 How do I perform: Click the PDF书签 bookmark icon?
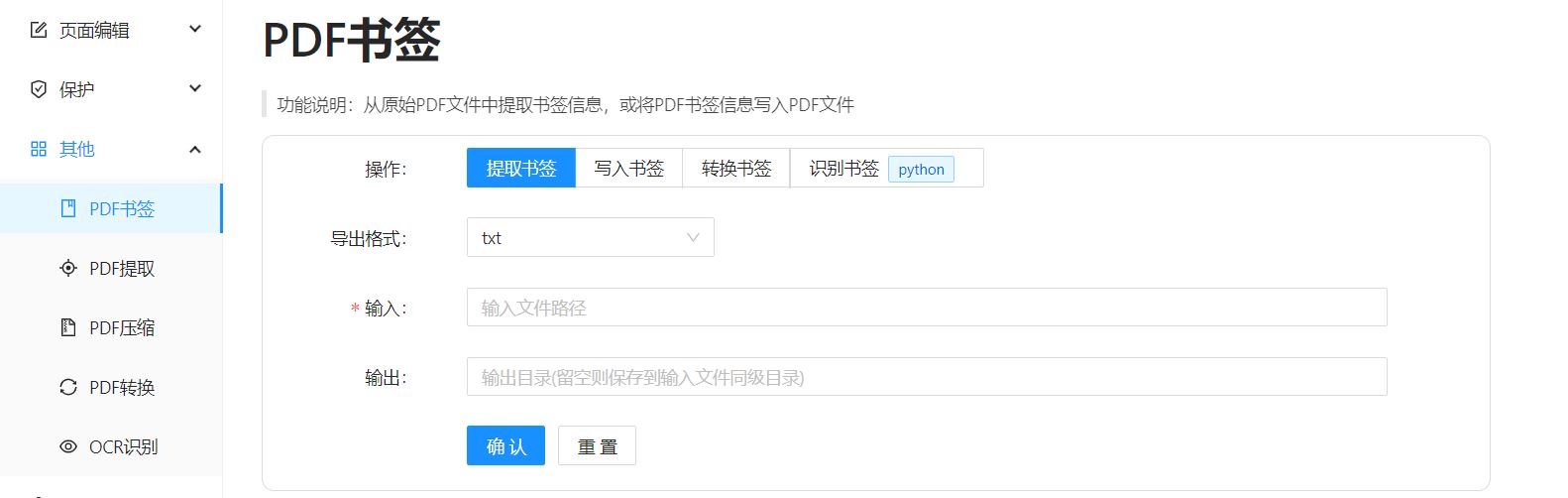click(68, 208)
